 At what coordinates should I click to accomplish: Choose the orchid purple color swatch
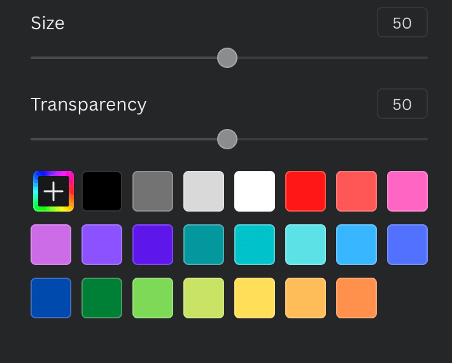pos(51,245)
